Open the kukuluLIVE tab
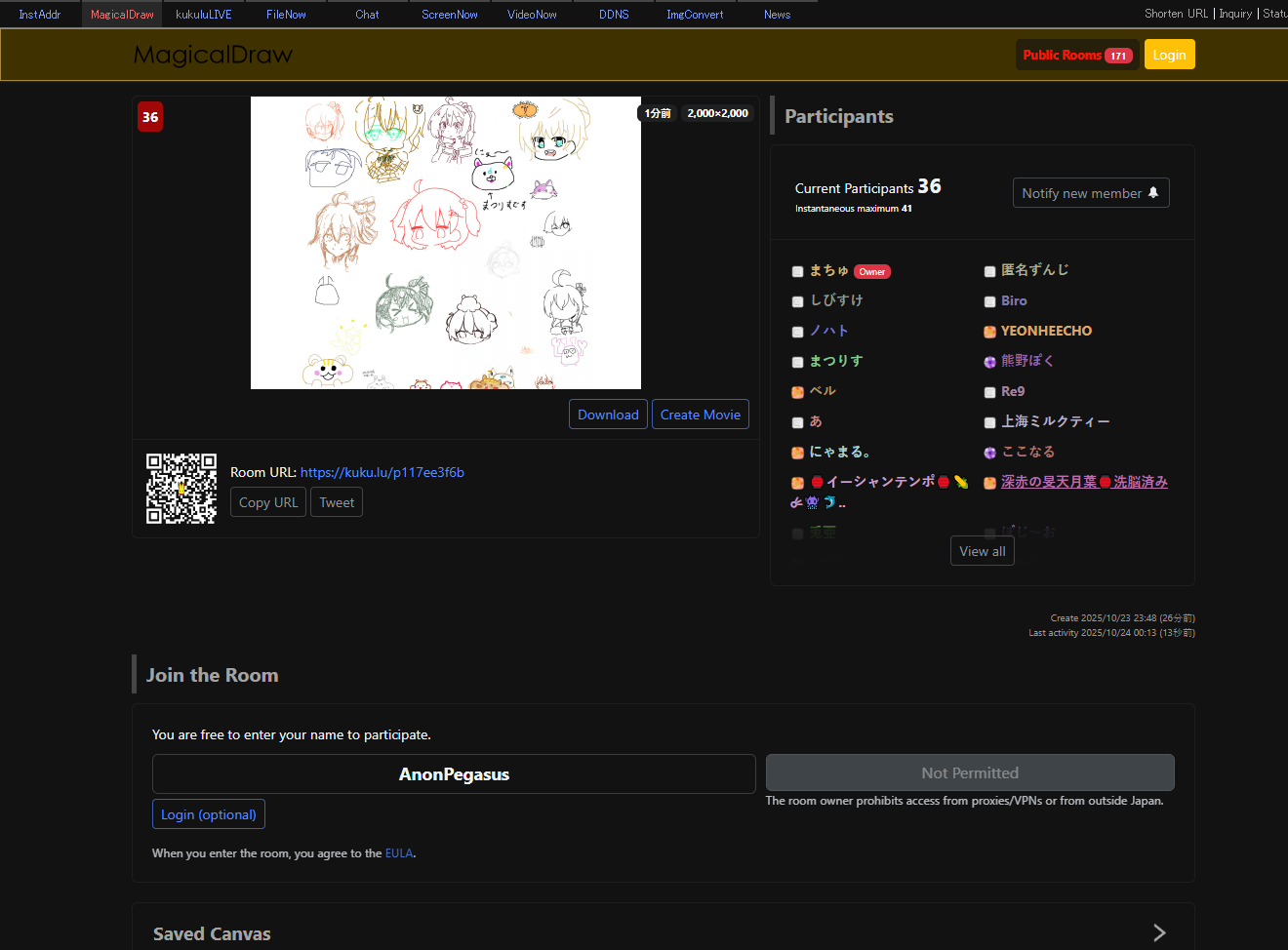Screen dimensions: 1288x950 (x=204, y=15)
